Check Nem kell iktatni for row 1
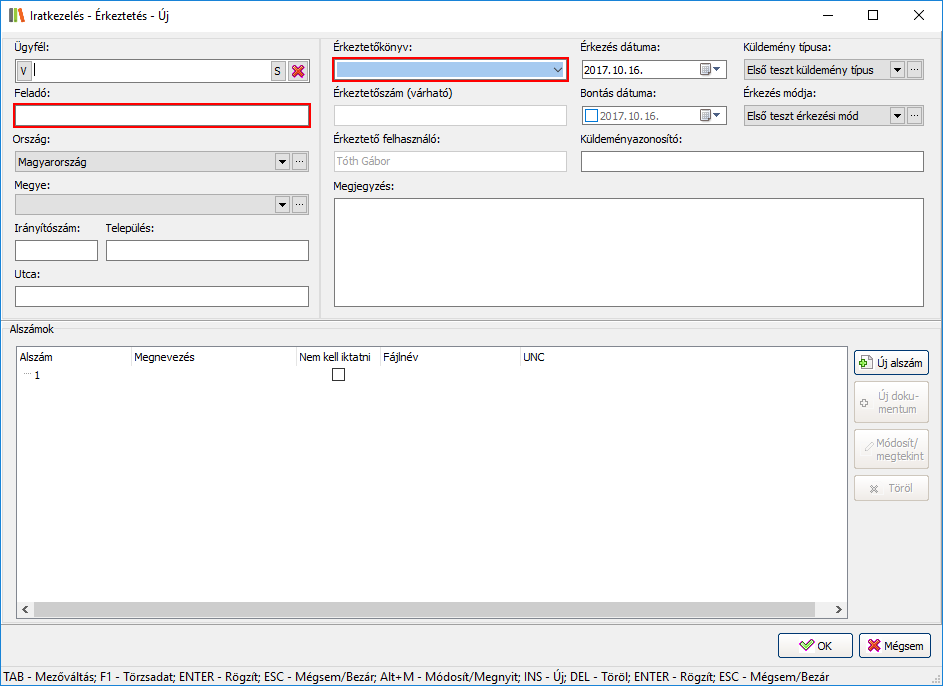This screenshot has height=686, width=943. coord(338,375)
